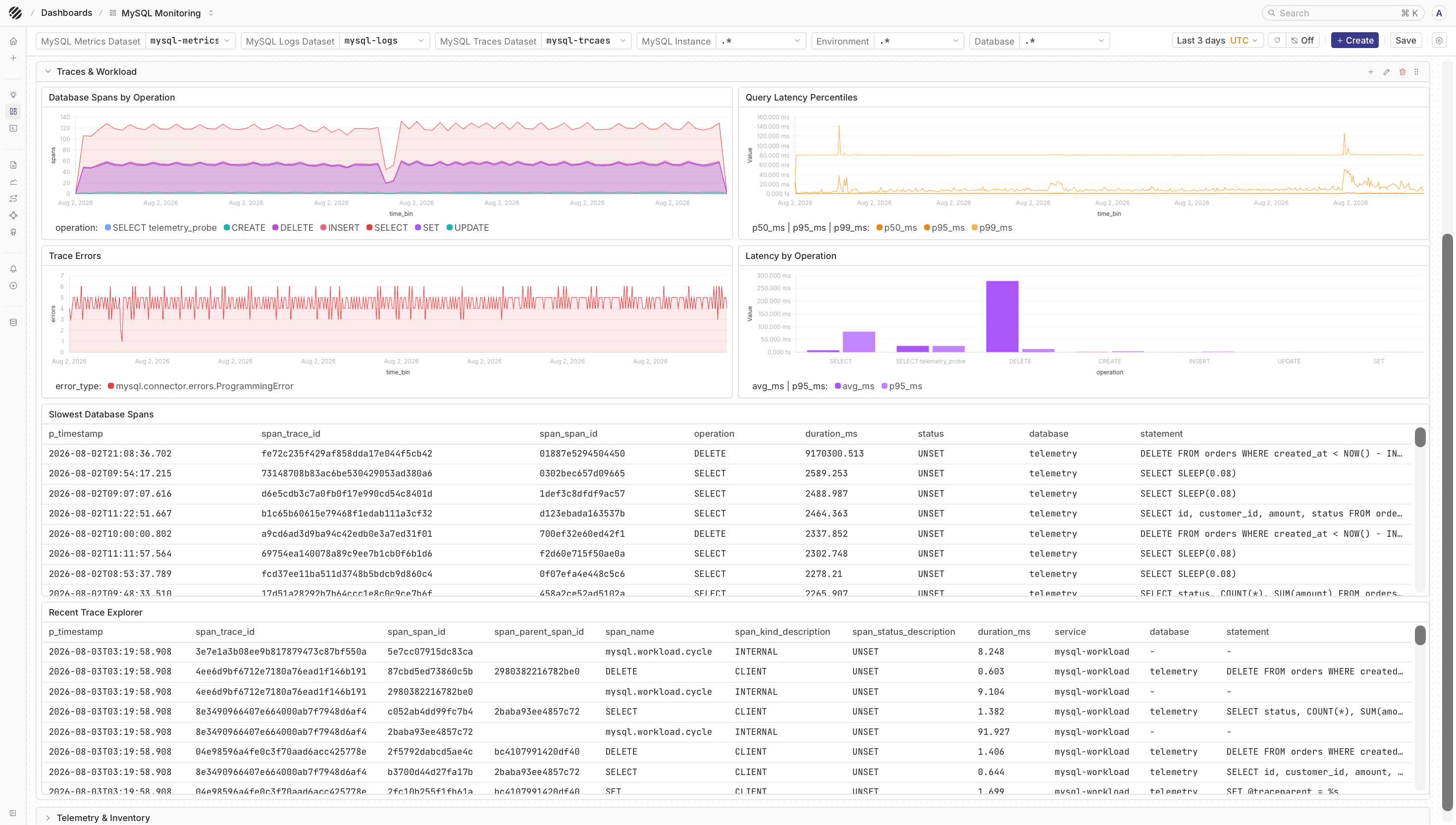Viewport: 1456px width, 825px height.
Task: Open the metrics line-chart icon in sidebar
Action: (13, 182)
